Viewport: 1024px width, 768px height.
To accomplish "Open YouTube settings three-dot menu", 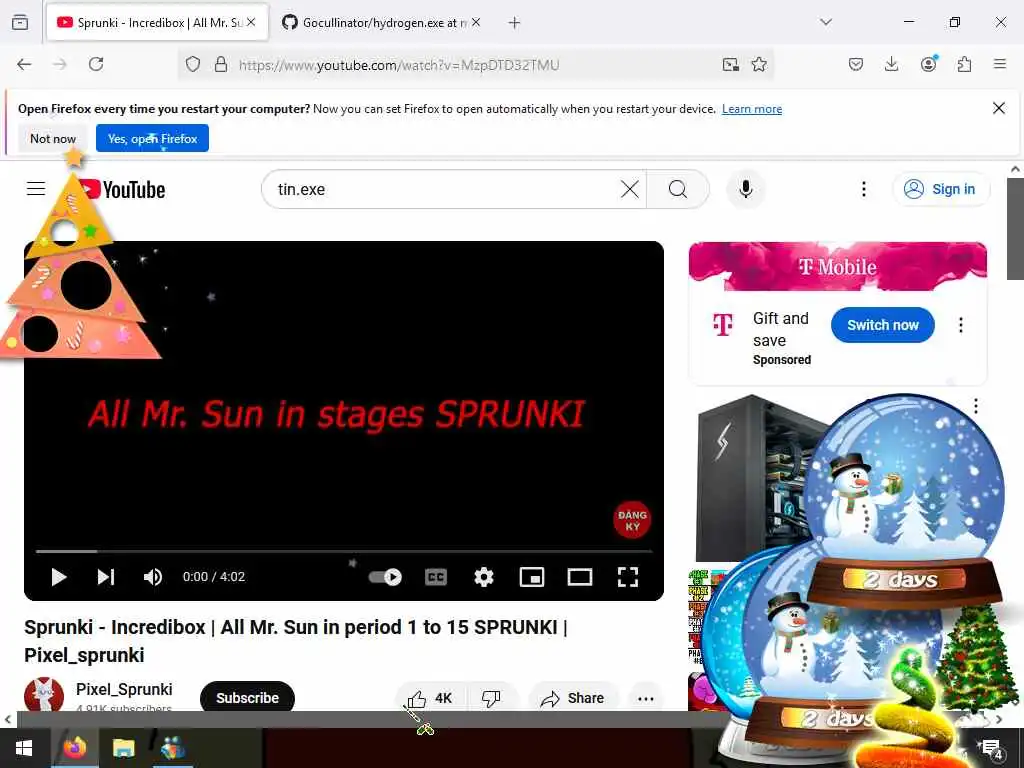I will (x=863, y=189).
